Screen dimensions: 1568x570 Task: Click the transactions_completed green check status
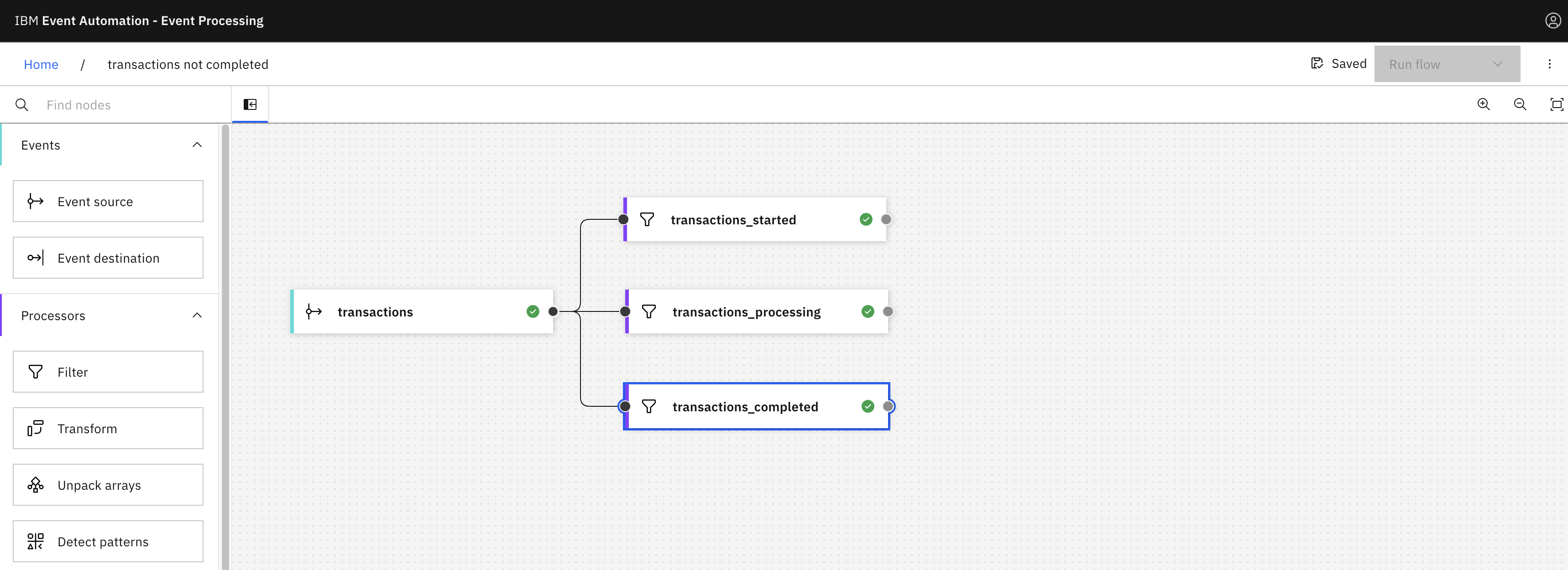pyautogui.click(x=868, y=406)
